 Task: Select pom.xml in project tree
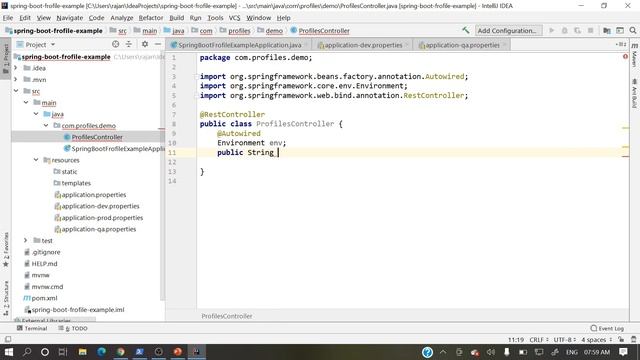44,298
